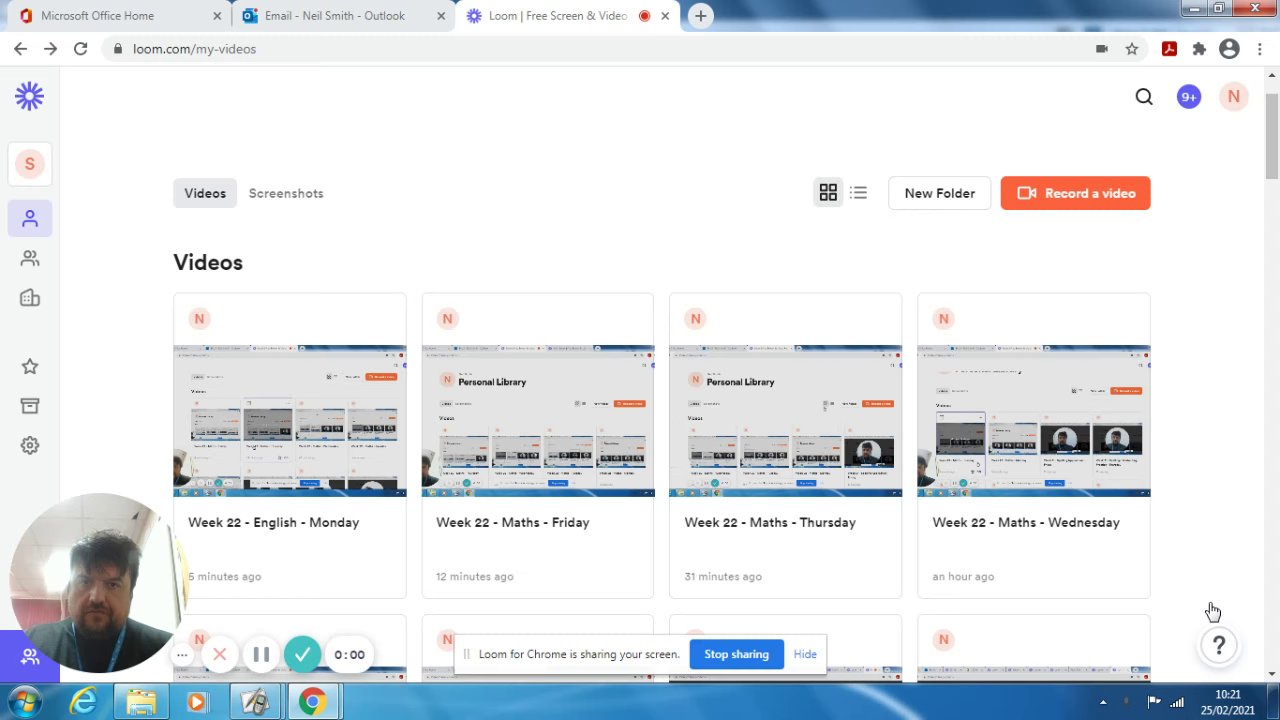Open a new browser tab
This screenshot has width=1280, height=720.
click(x=701, y=16)
